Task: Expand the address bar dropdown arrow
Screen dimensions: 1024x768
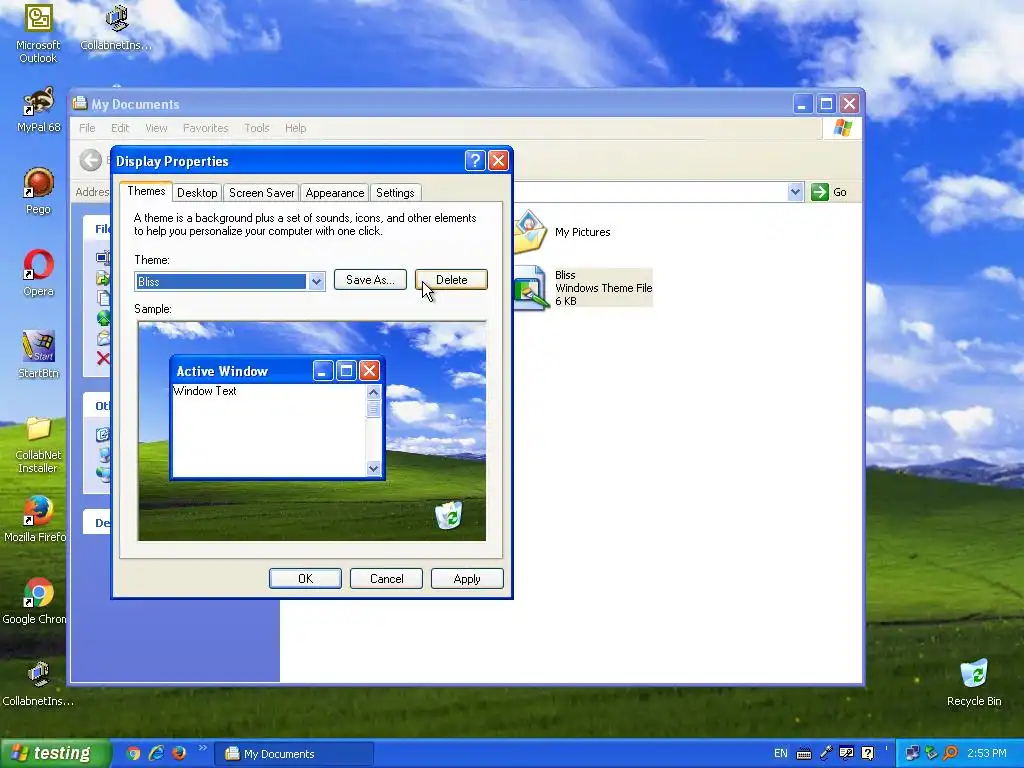Action: 795,192
